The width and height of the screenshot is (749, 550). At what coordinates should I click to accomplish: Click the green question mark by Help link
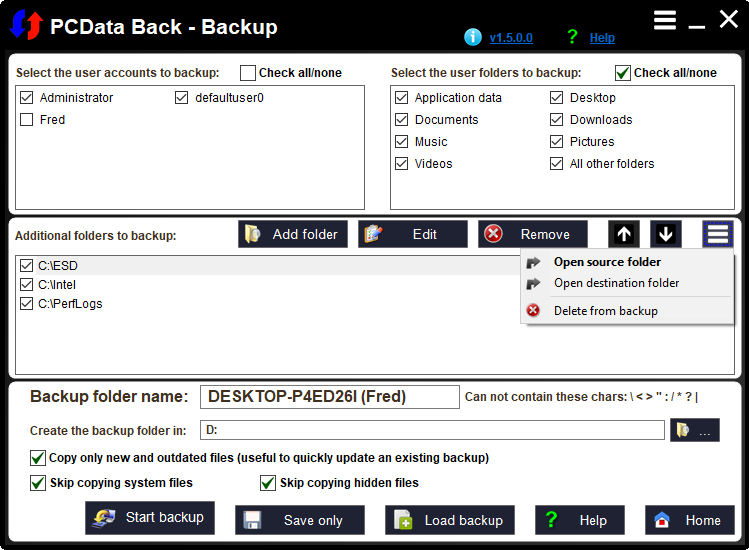click(x=572, y=37)
